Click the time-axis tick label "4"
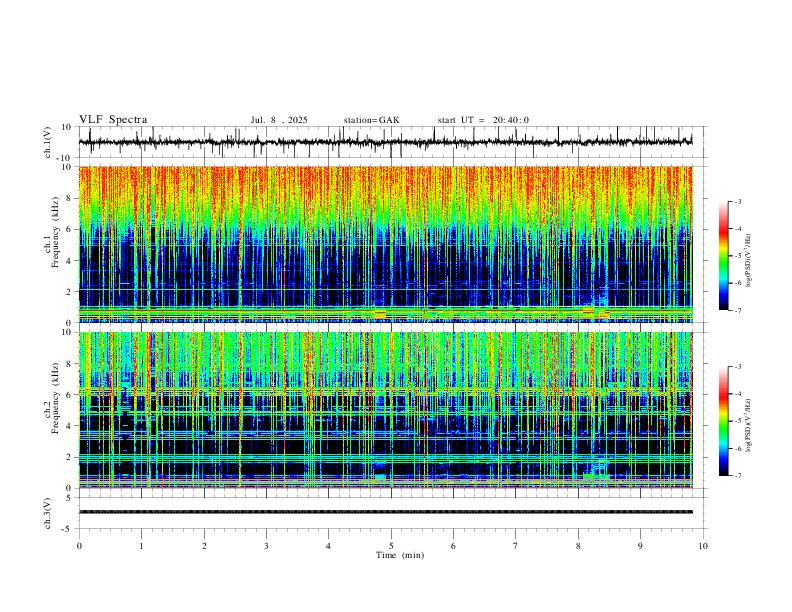 coord(328,546)
